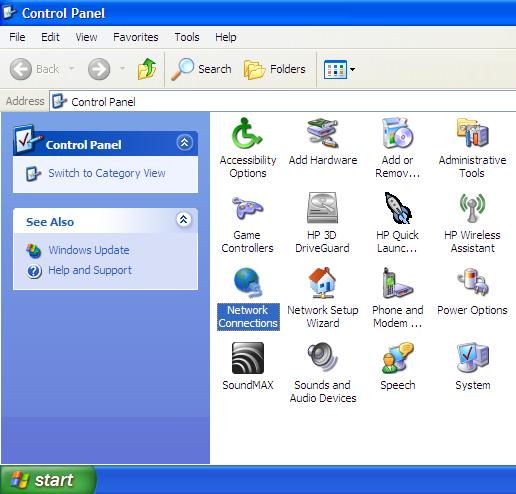Image resolution: width=516 pixels, height=494 pixels.
Task: Open the Tools menu
Action: point(187,37)
